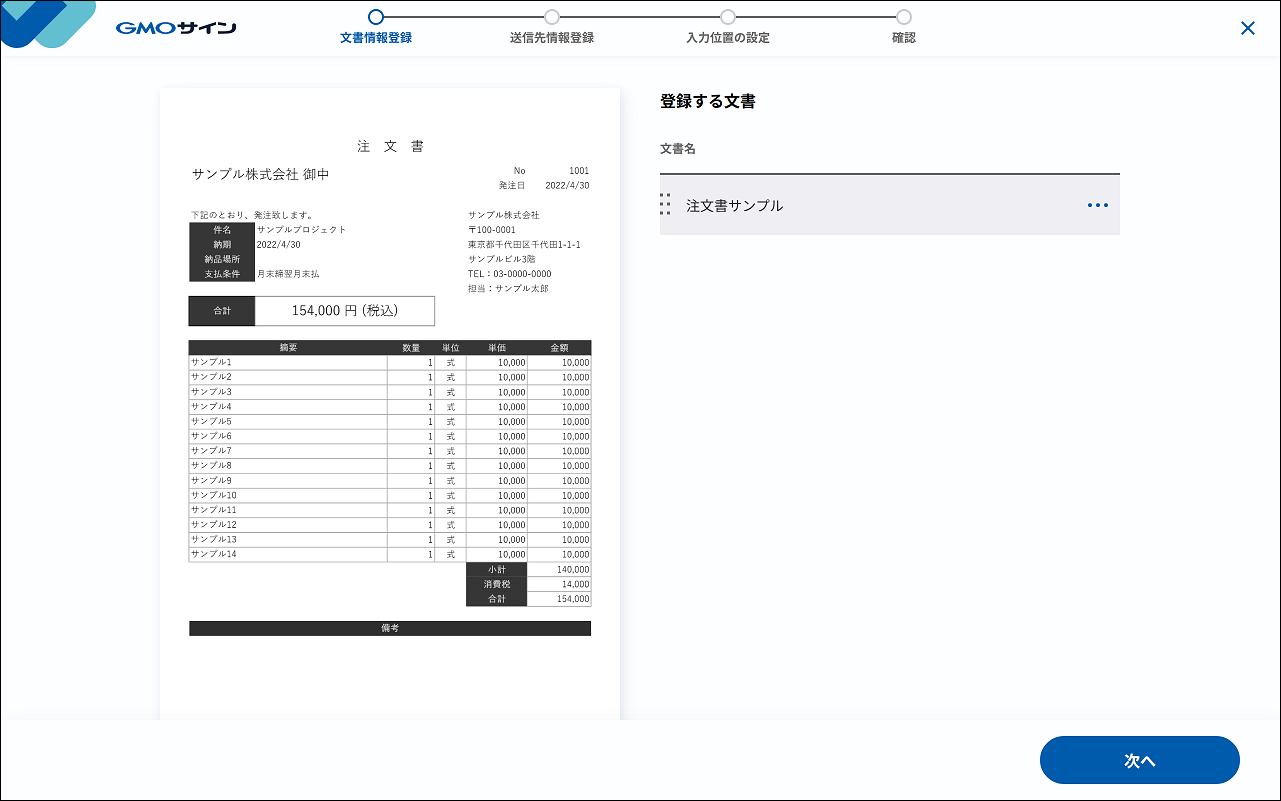Select the 注文書サンプル document row

(x=890, y=205)
